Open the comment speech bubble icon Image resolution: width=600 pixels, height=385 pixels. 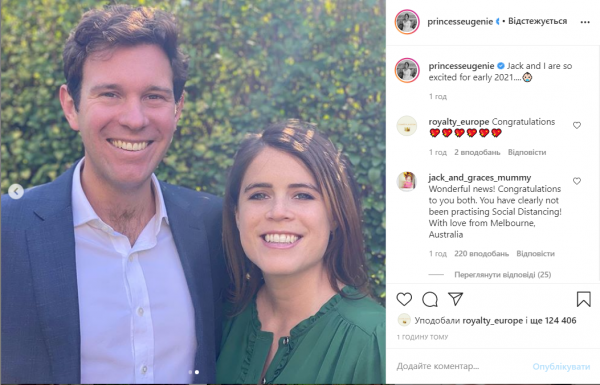(430, 299)
